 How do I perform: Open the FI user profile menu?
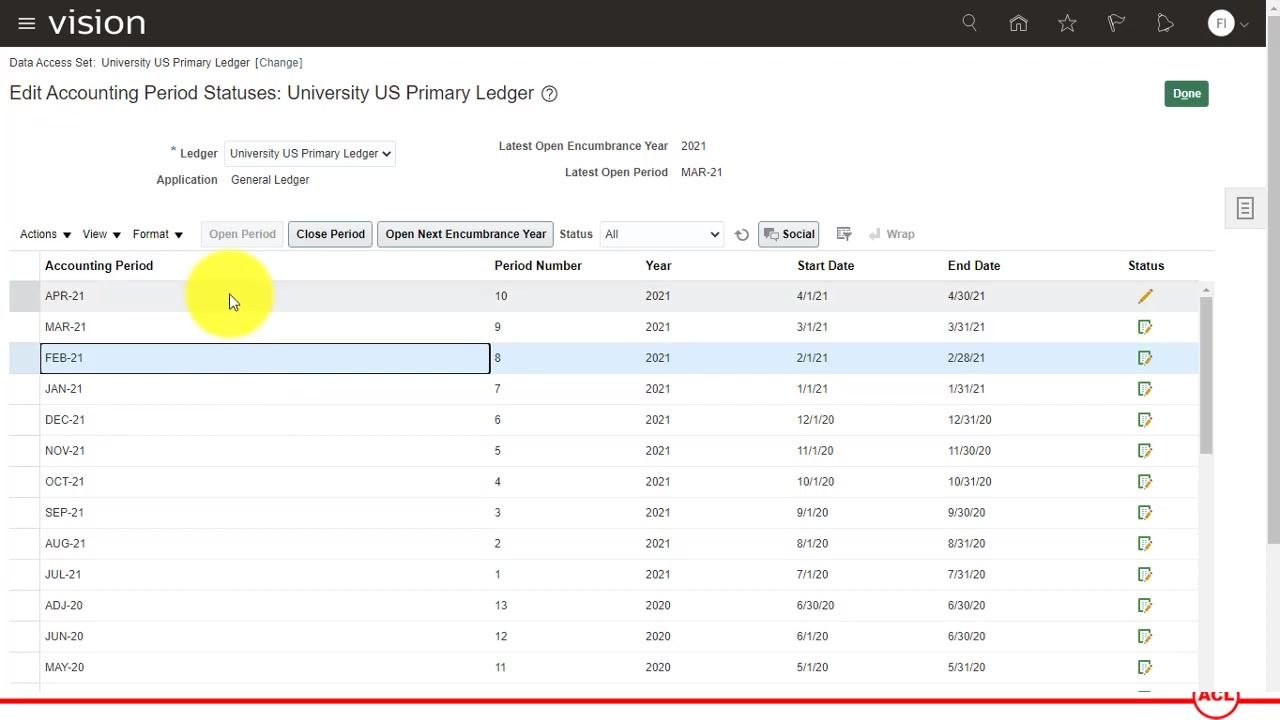(x=1227, y=23)
